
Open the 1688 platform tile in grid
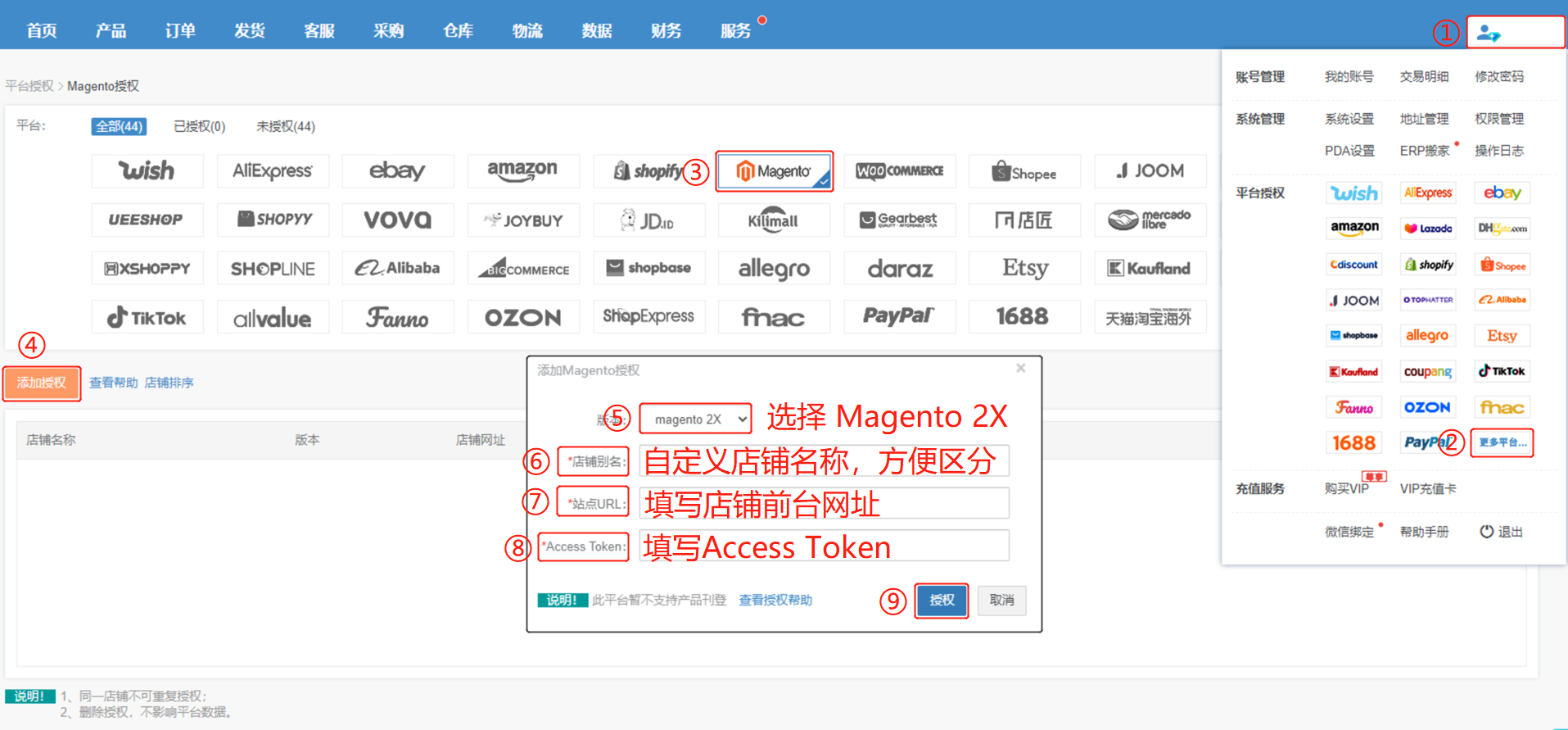(x=1024, y=317)
